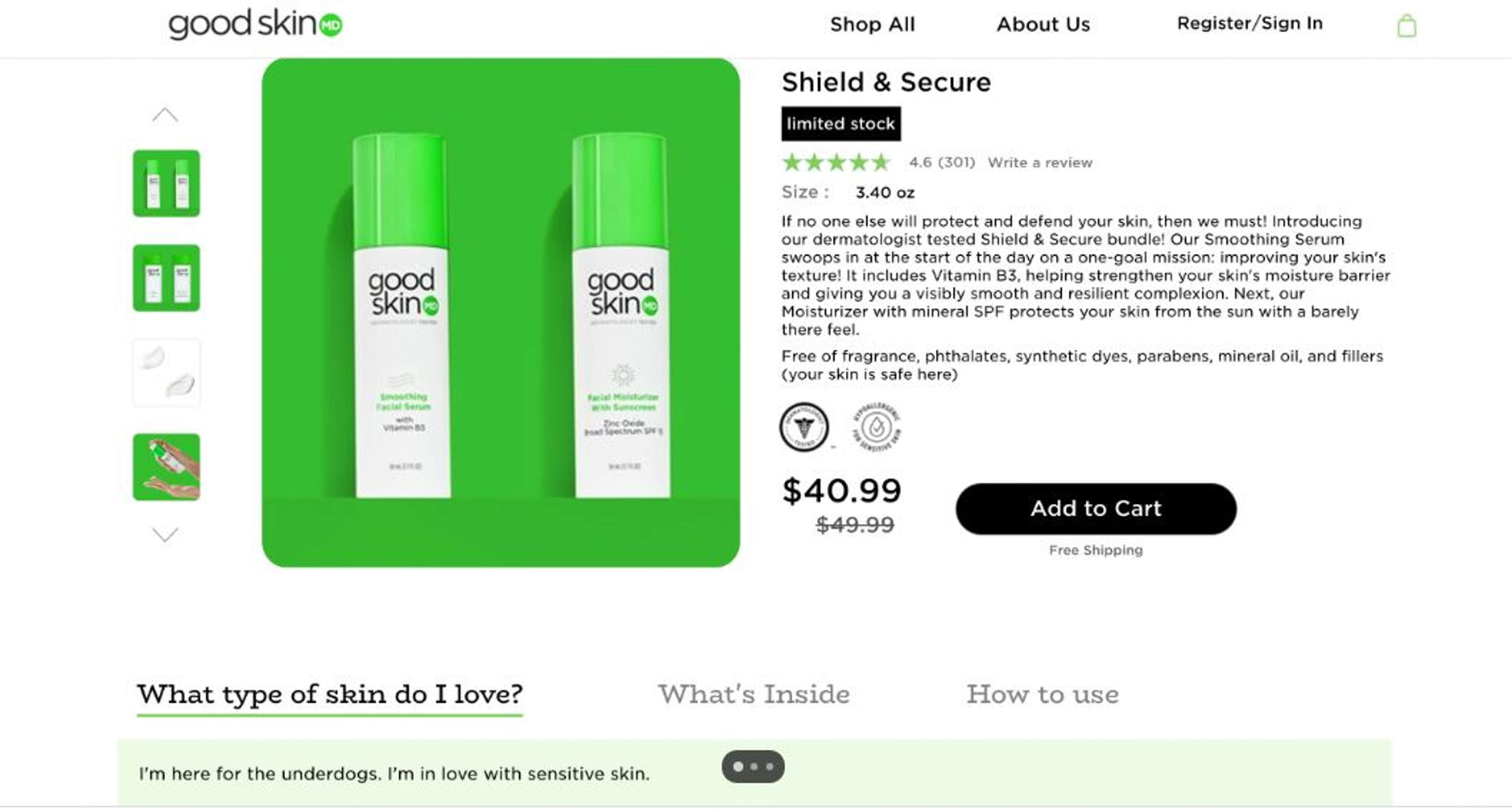Image resolution: width=1512 pixels, height=810 pixels.
Task: Switch to What's Inside tab
Action: [754, 694]
